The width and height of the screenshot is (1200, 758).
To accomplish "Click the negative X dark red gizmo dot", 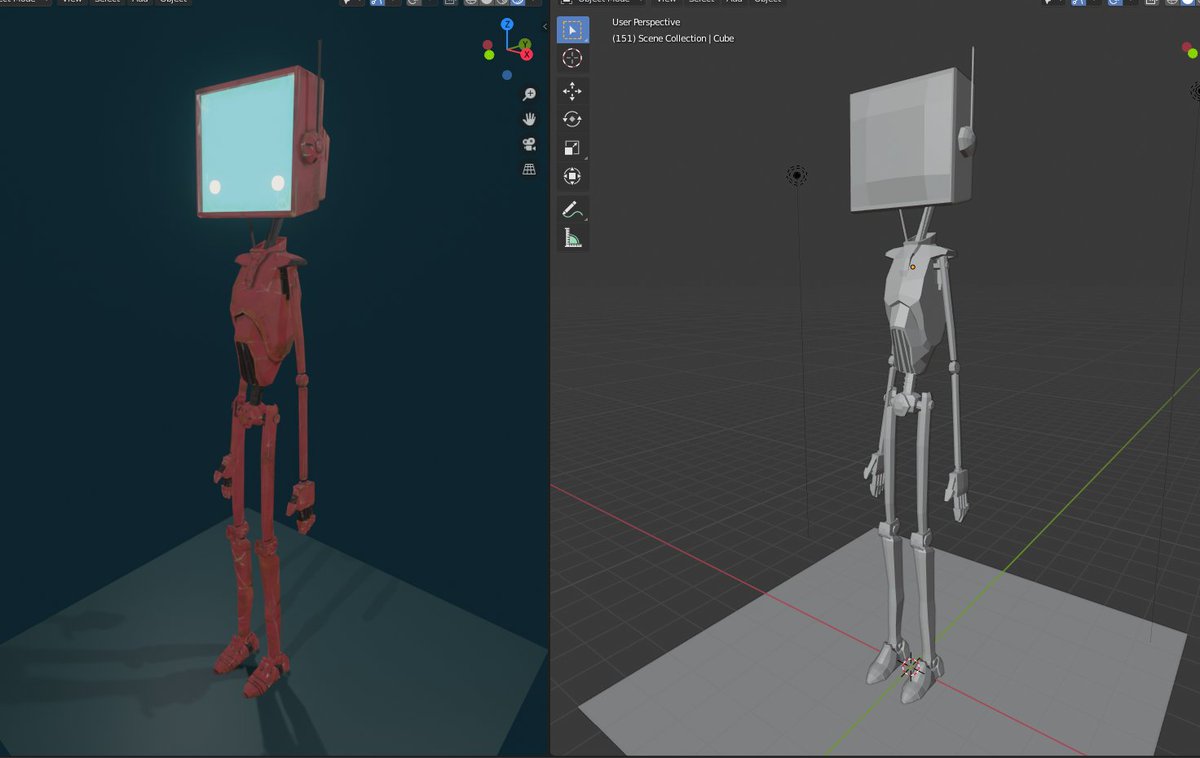I will click(488, 44).
